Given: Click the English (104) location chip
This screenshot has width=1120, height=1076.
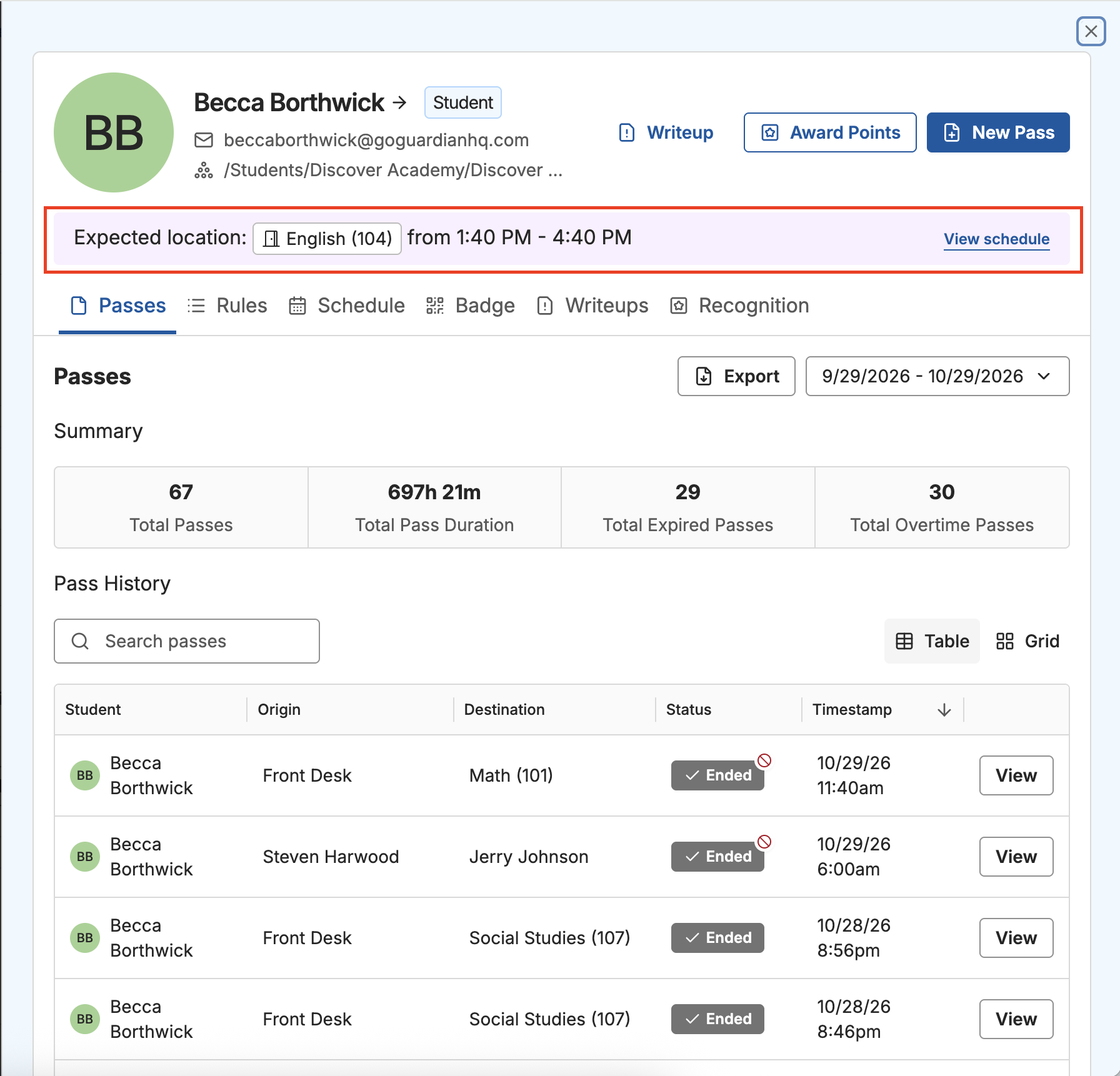Looking at the screenshot, I should [x=327, y=239].
